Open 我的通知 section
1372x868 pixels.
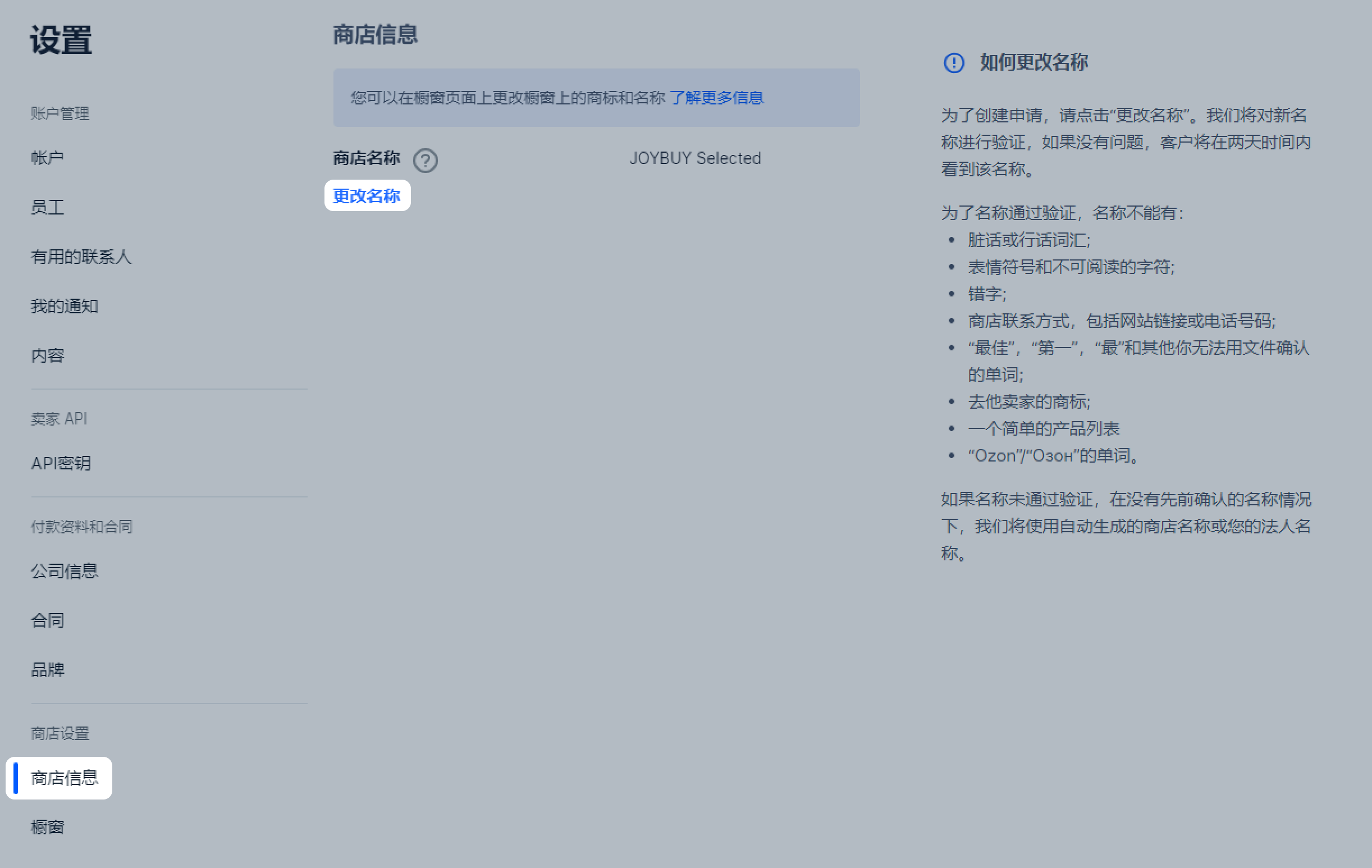[x=65, y=307]
